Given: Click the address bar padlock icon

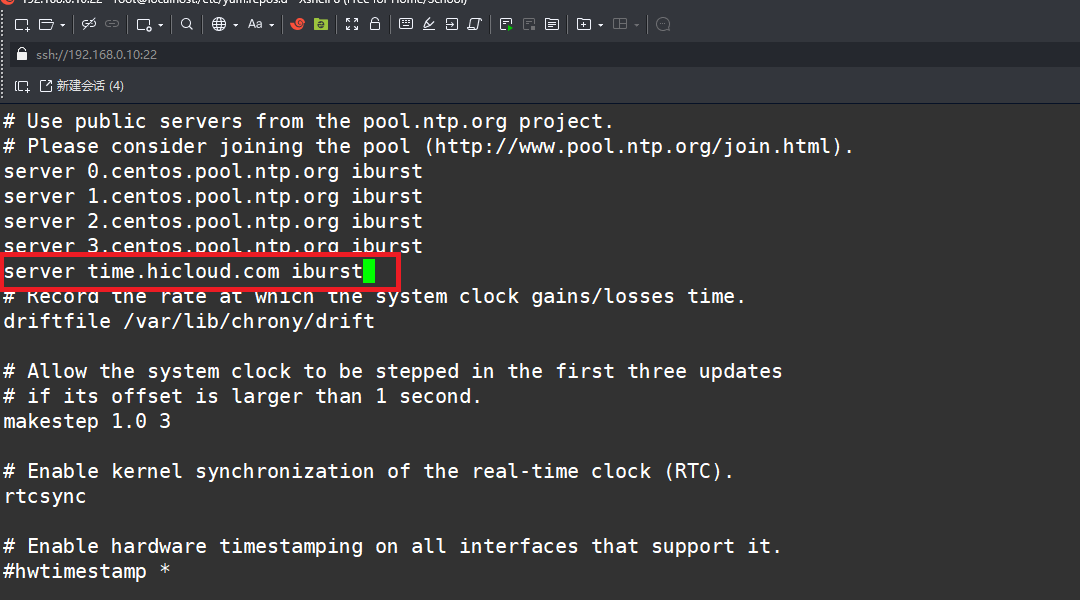Looking at the screenshot, I should click(x=22, y=54).
